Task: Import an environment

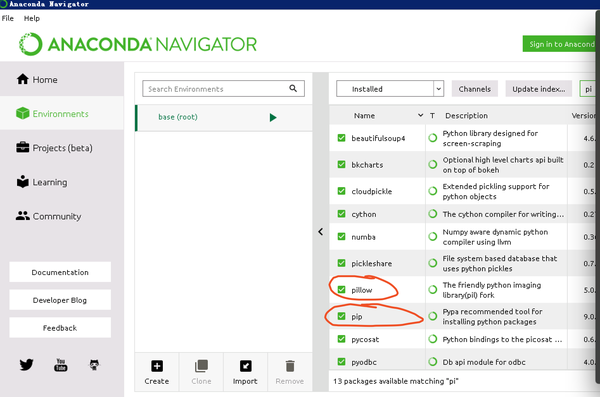Action: pyautogui.click(x=245, y=372)
